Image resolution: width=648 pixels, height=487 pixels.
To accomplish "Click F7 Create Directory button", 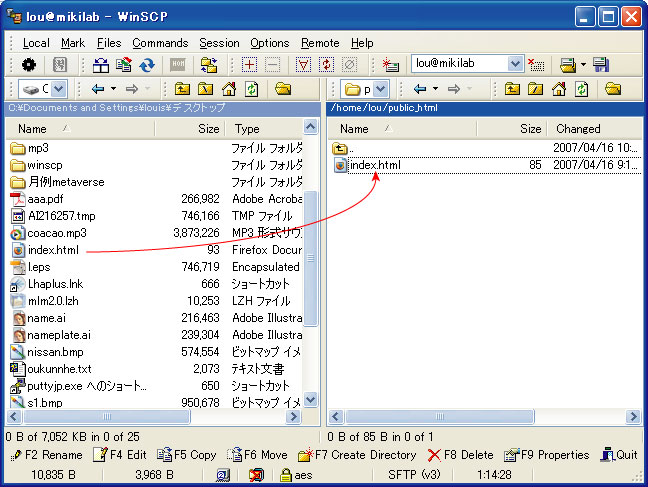I will [357, 455].
